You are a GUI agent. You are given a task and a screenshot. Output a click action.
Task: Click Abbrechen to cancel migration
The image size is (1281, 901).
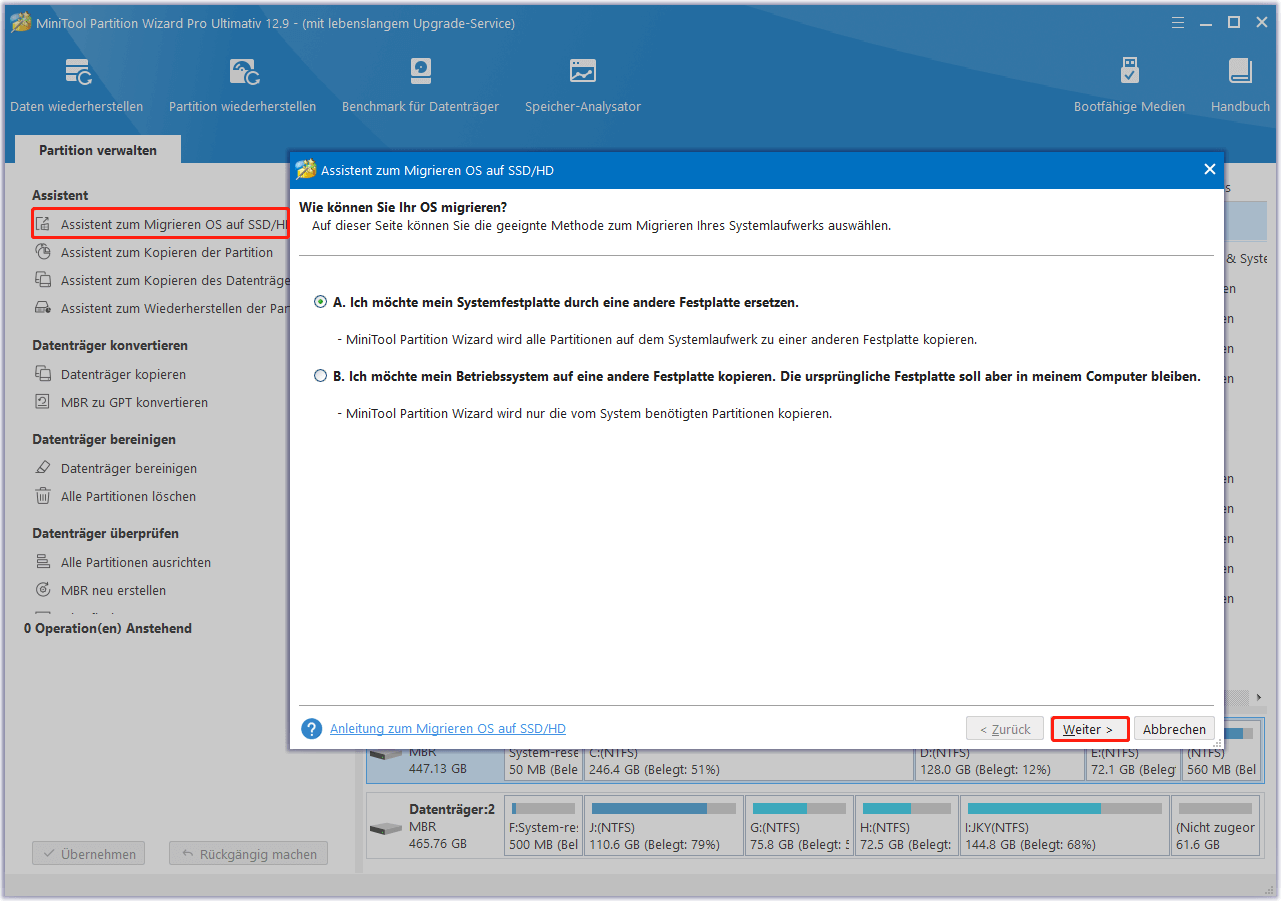click(x=1174, y=729)
